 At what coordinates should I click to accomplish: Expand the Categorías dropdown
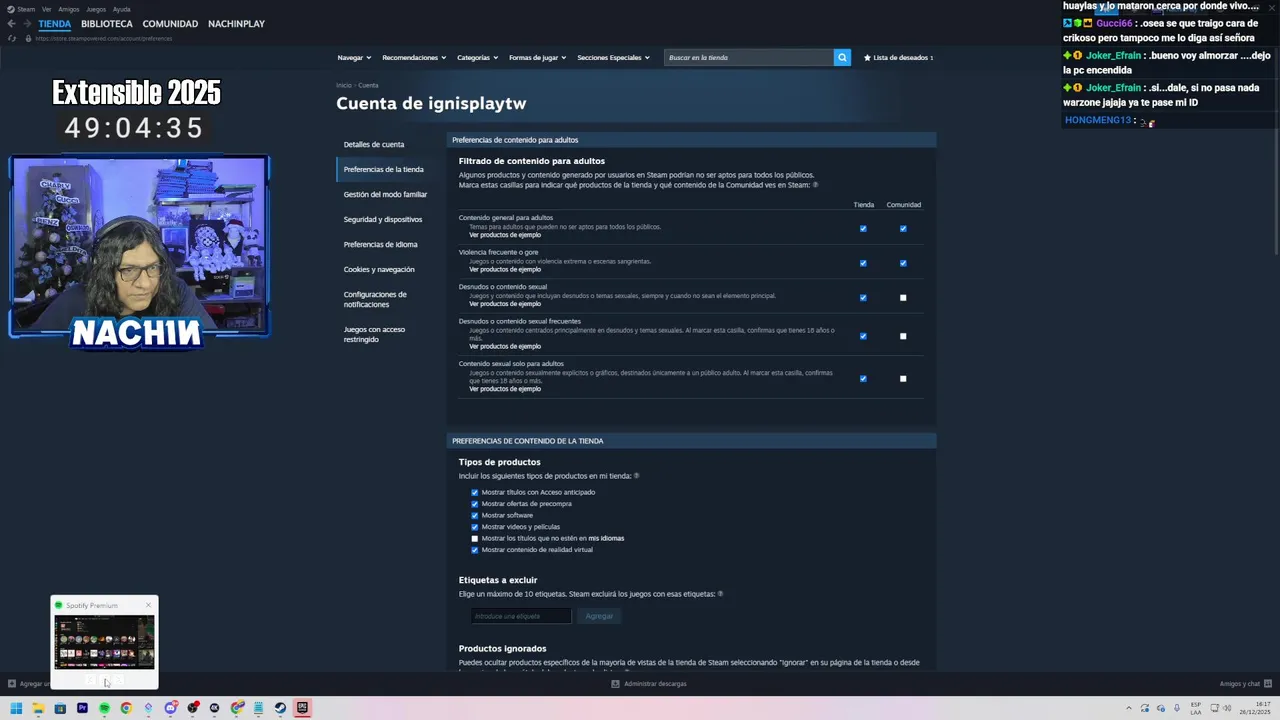pos(477,57)
